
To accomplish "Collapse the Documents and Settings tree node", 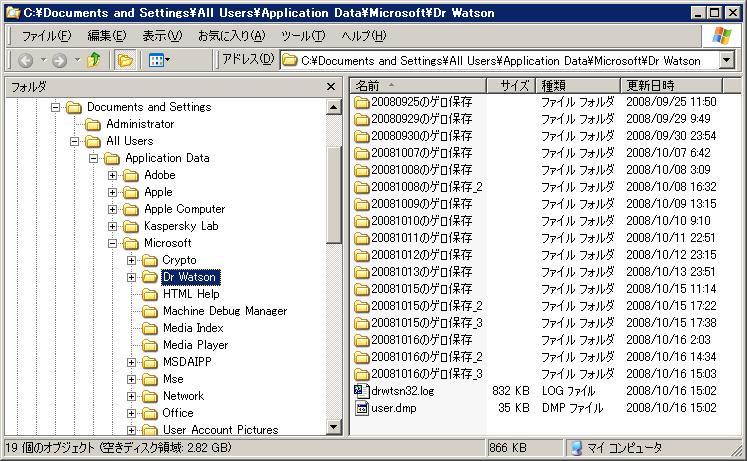I will pyautogui.click(x=55, y=107).
